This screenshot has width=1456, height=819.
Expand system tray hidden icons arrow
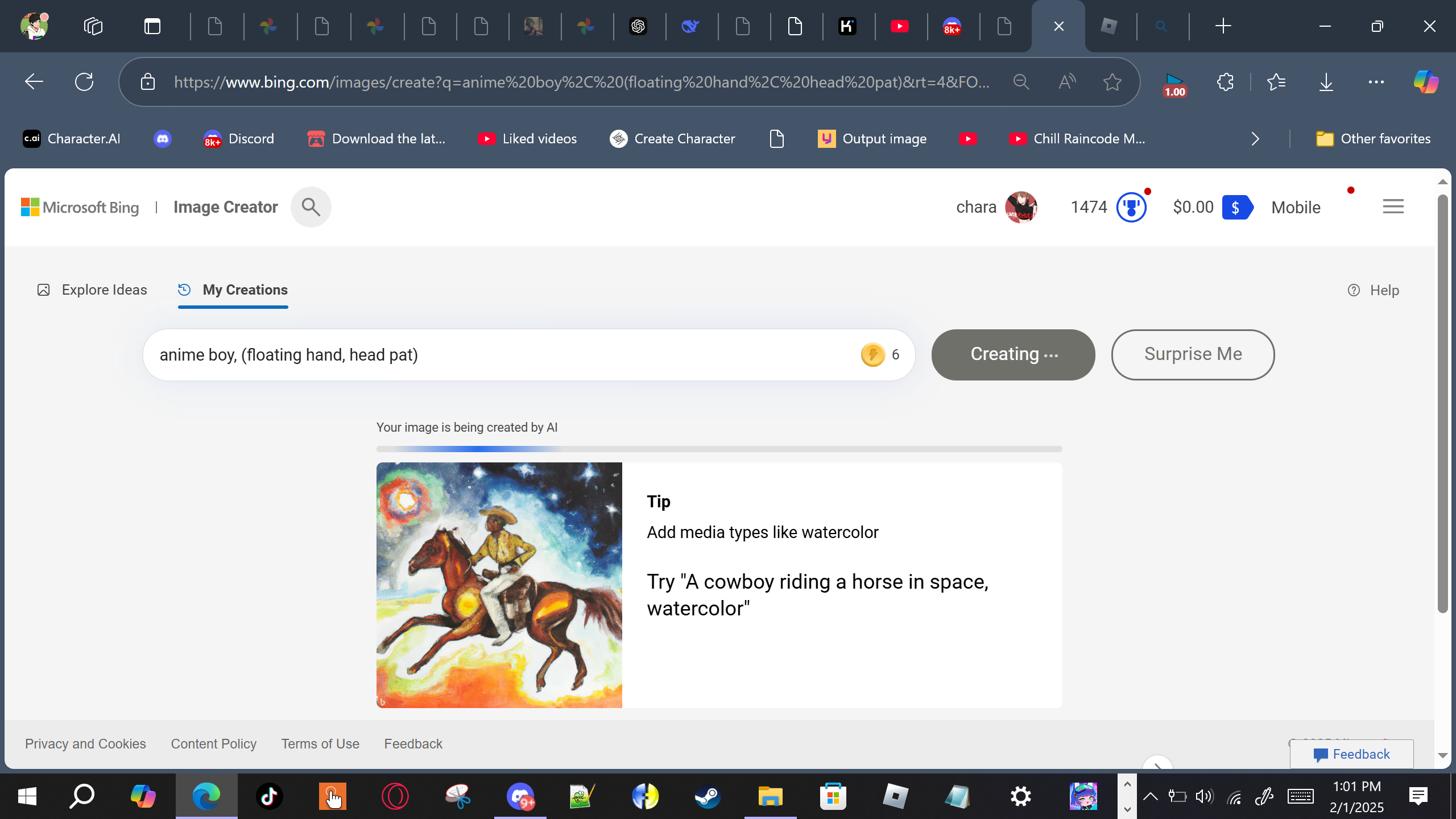(x=1150, y=796)
